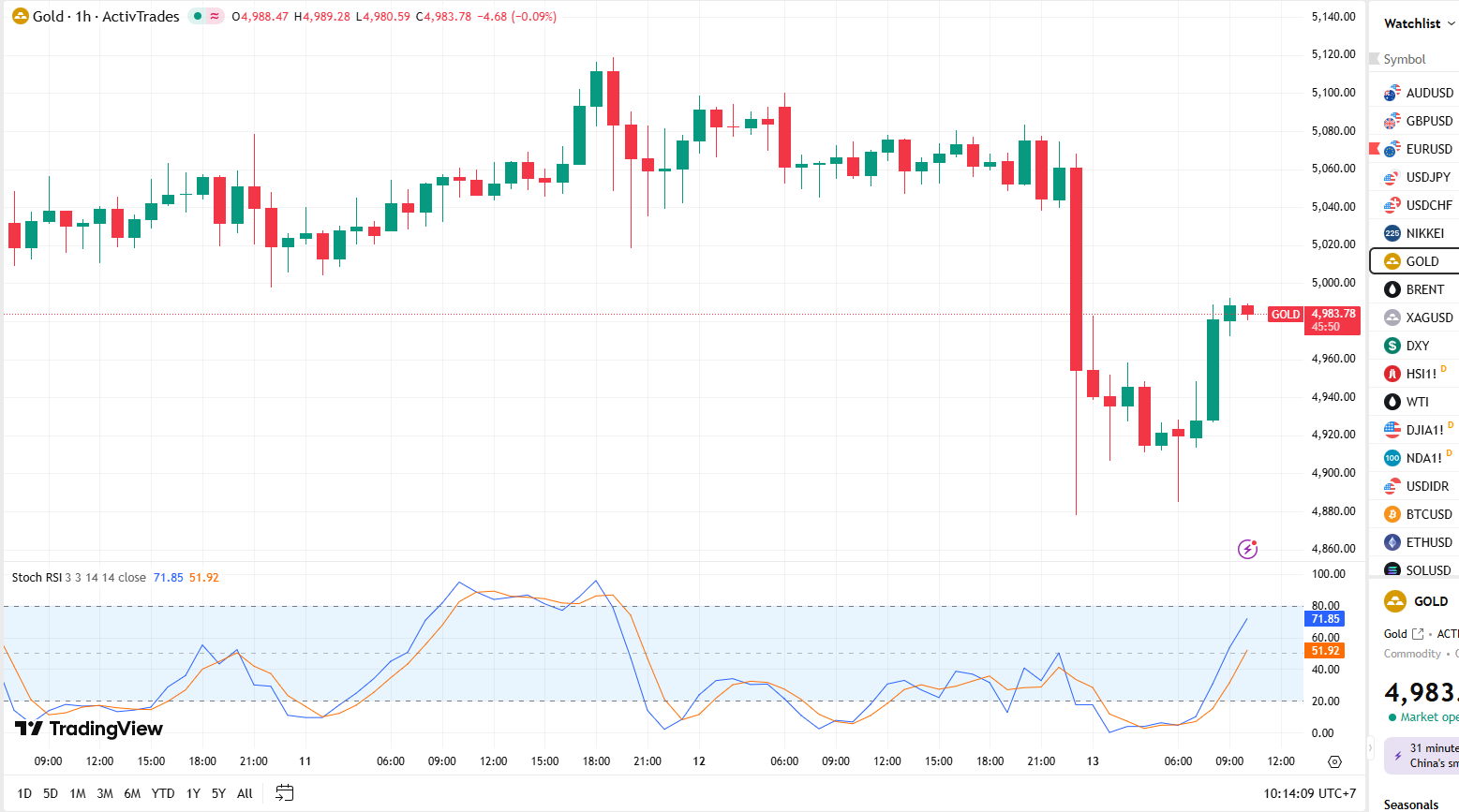Click the EURUSD red flag marker

point(1375,149)
